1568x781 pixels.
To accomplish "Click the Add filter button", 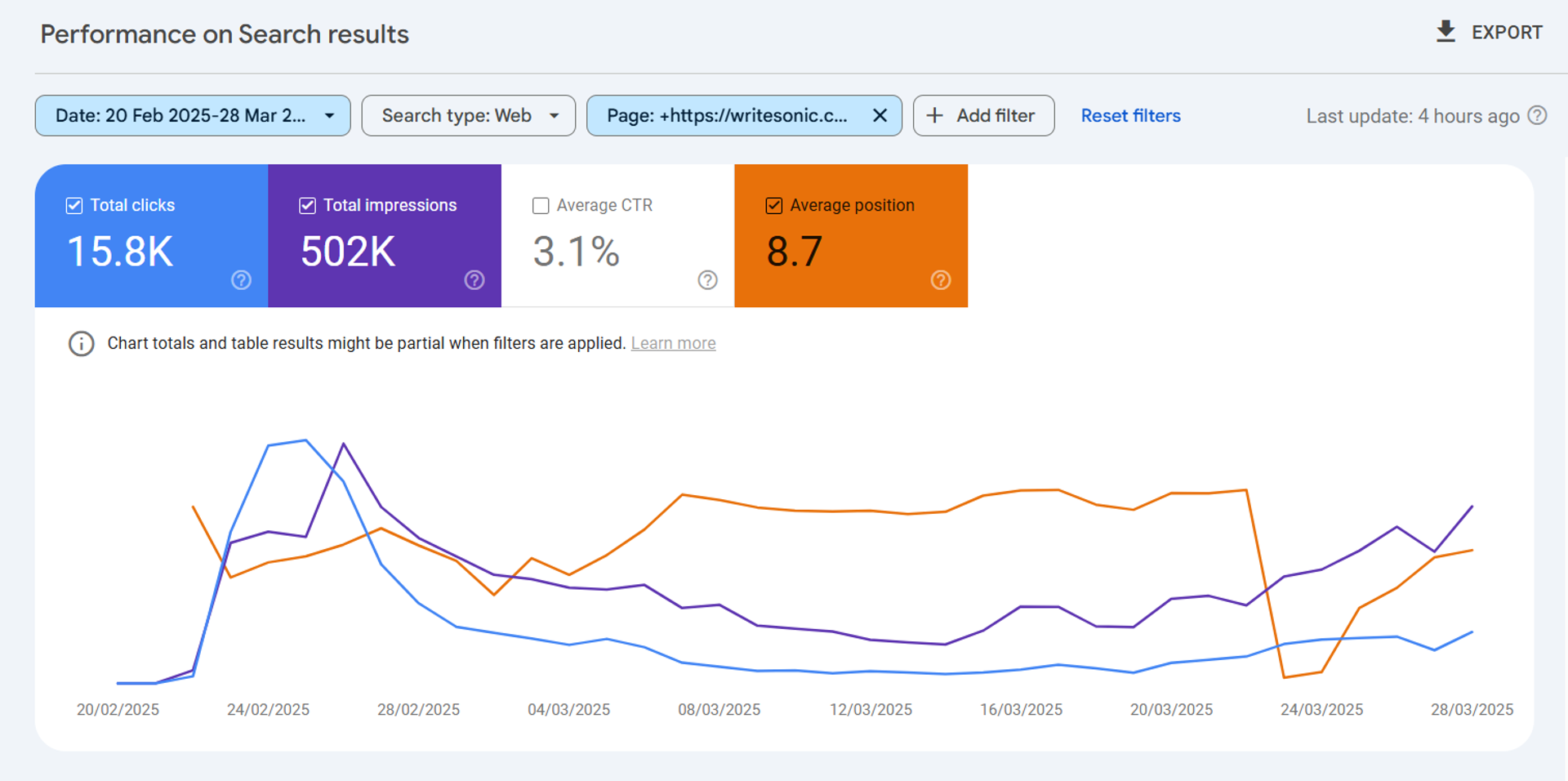I will pos(983,115).
